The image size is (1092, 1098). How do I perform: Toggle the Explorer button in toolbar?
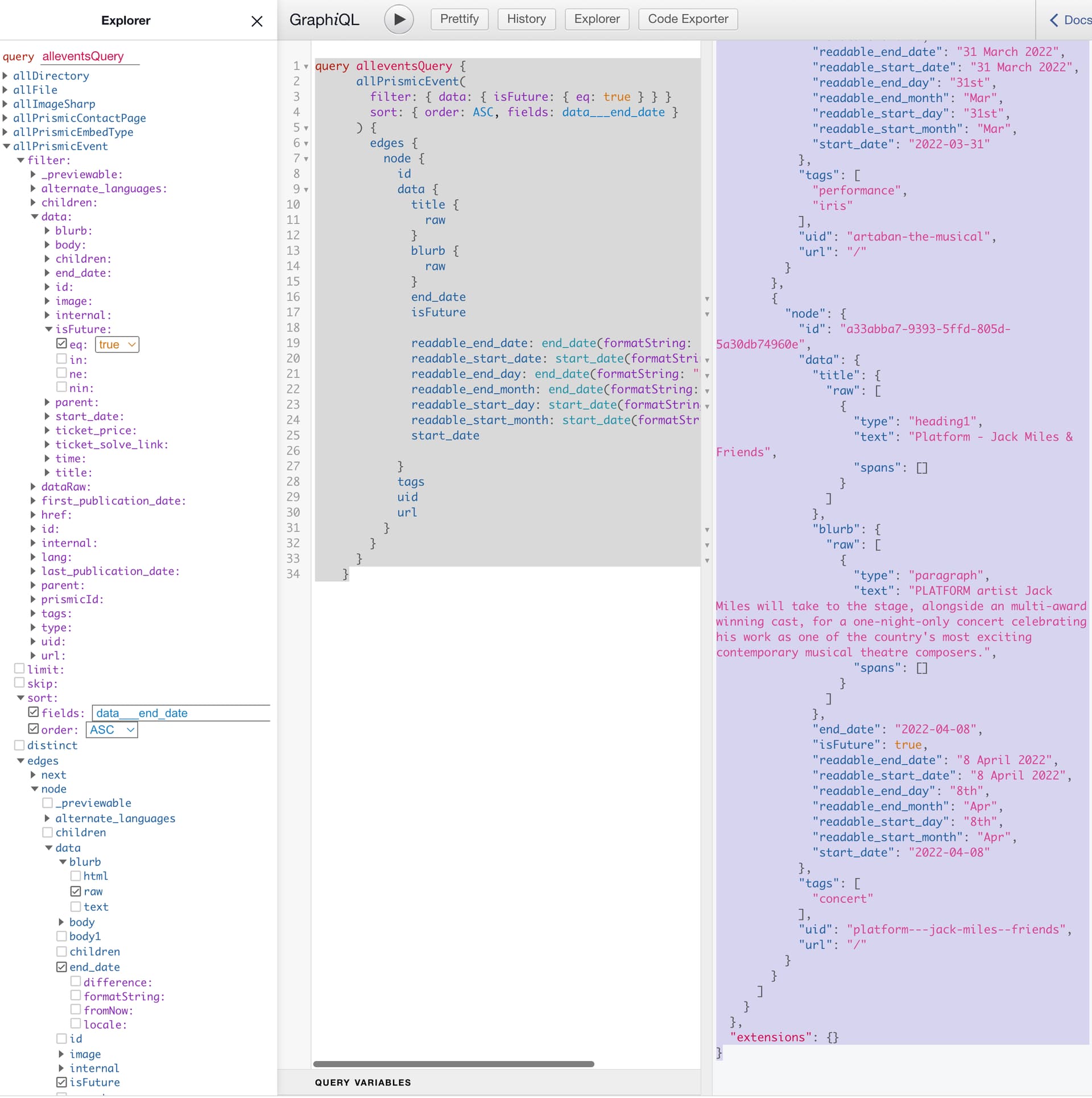click(597, 19)
